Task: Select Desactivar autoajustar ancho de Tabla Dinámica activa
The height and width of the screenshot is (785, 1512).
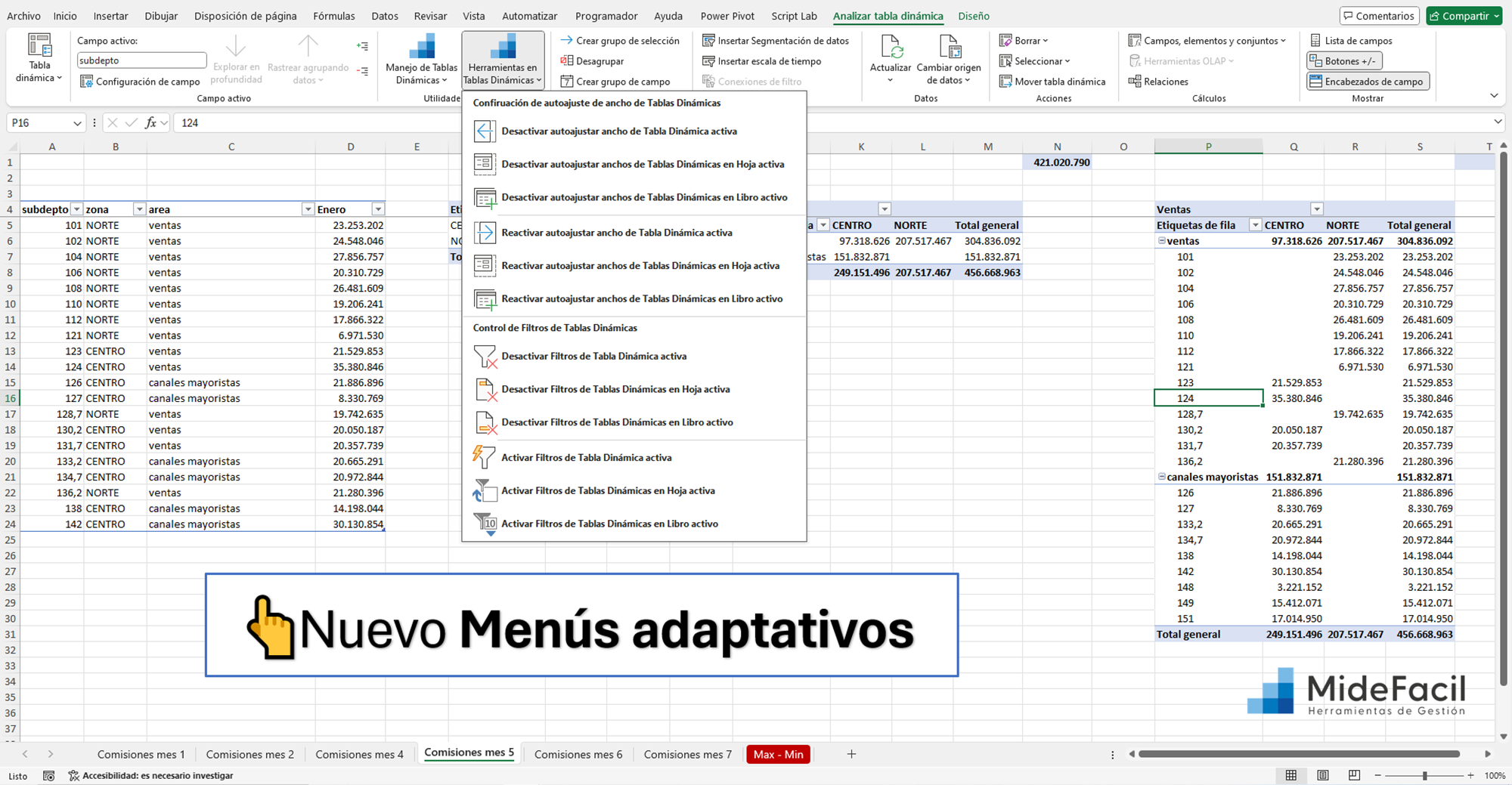Action: coord(634,131)
